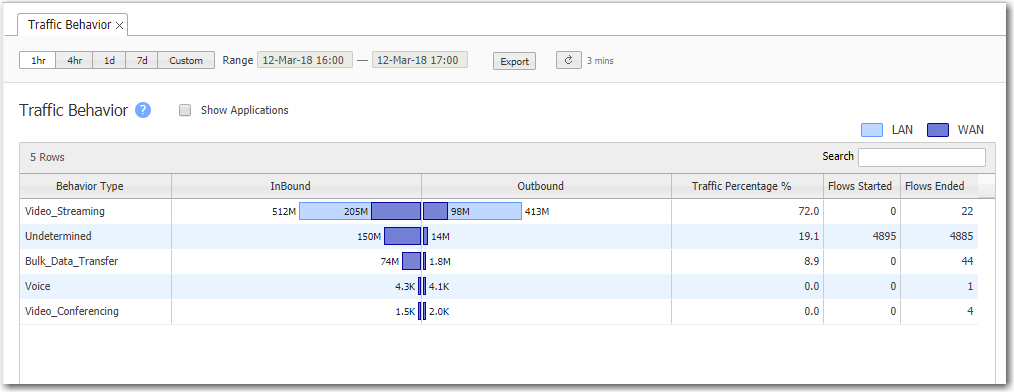Screen dimensions: 1014x392
Task: Select the 1hr time range
Action: (x=38, y=60)
